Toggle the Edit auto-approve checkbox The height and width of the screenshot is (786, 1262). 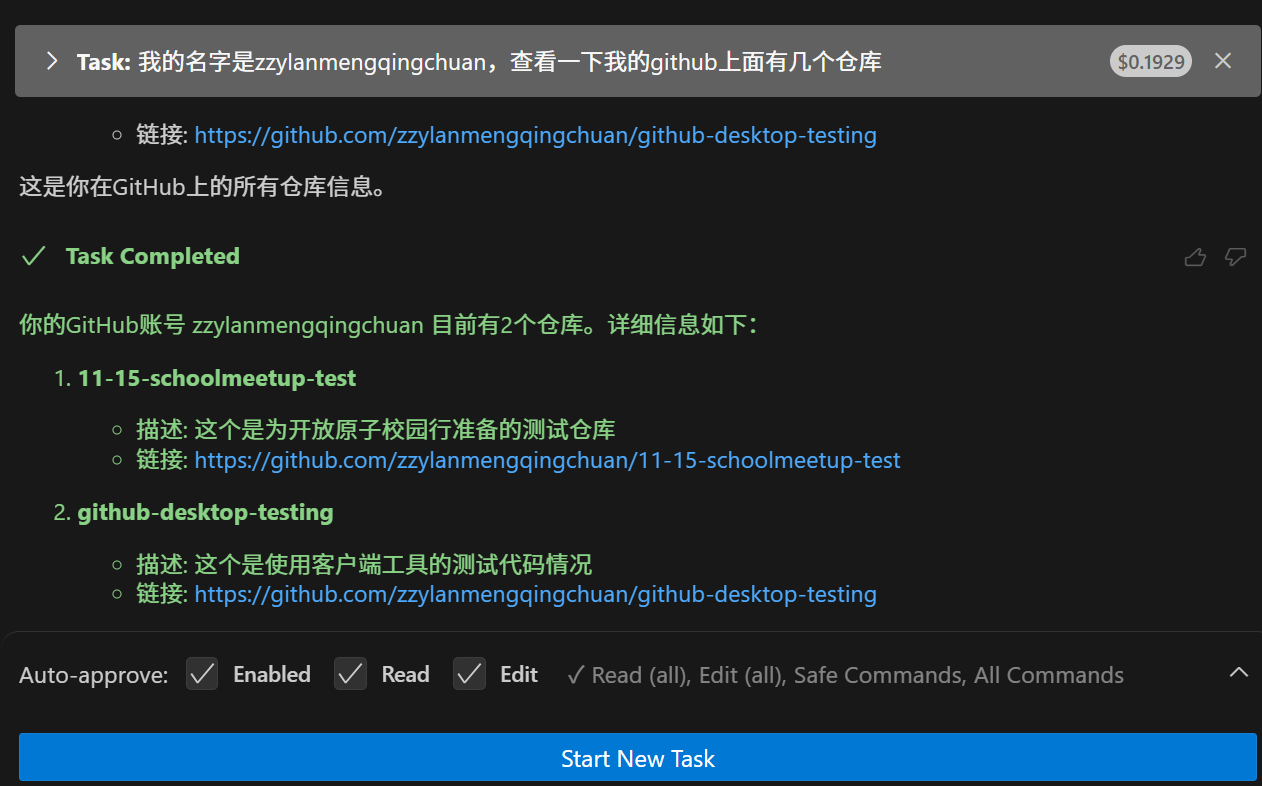(469, 674)
